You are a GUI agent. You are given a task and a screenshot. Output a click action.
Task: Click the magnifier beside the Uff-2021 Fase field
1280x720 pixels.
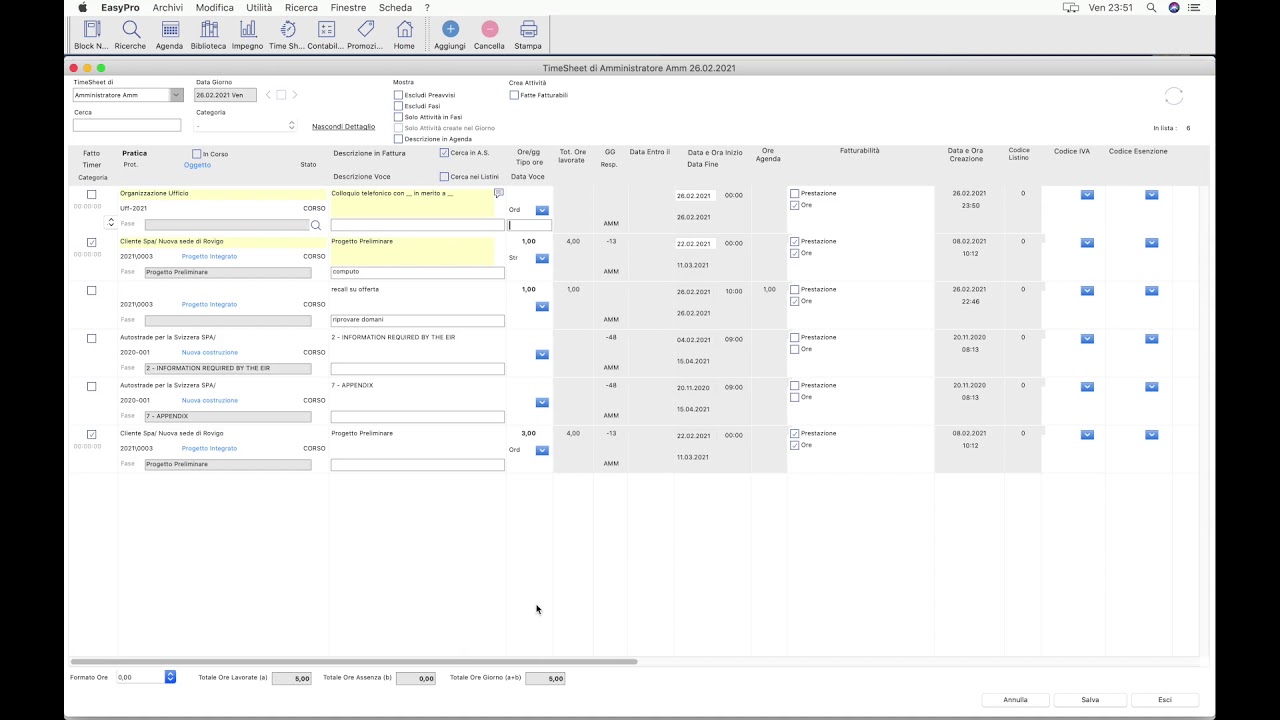click(316, 225)
